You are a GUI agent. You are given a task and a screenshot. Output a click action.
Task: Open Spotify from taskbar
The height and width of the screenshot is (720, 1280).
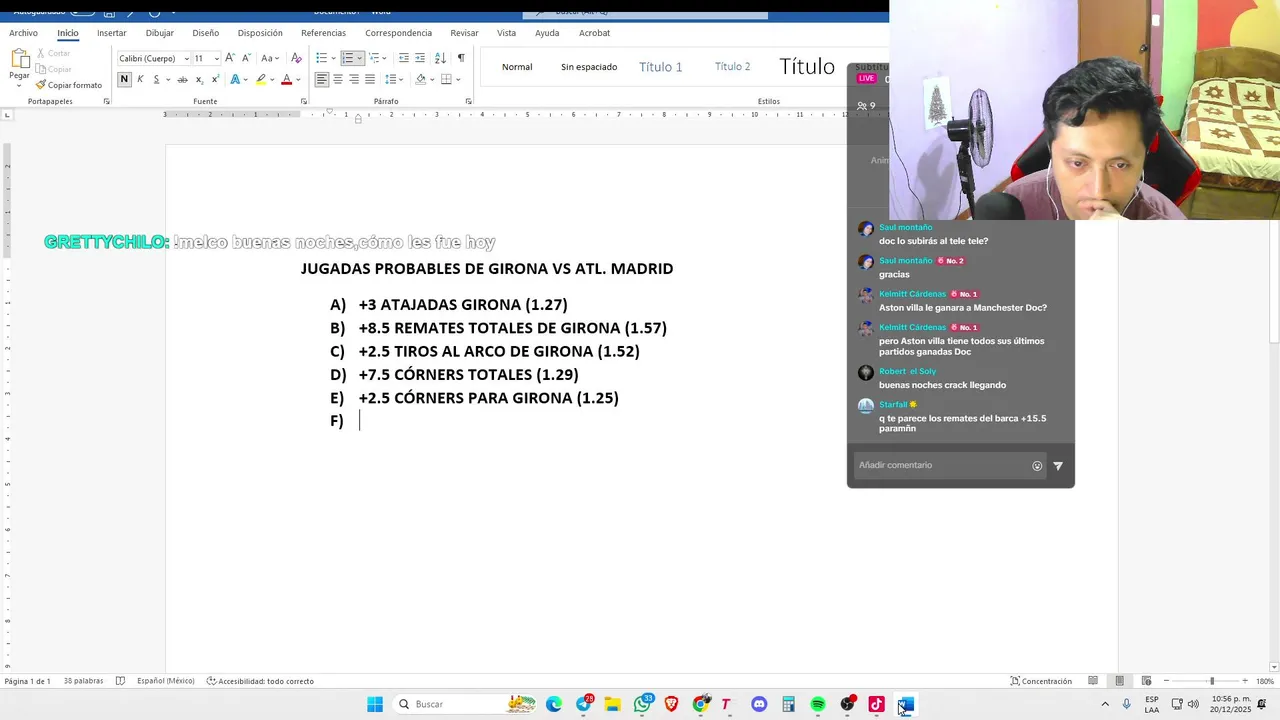818,704
